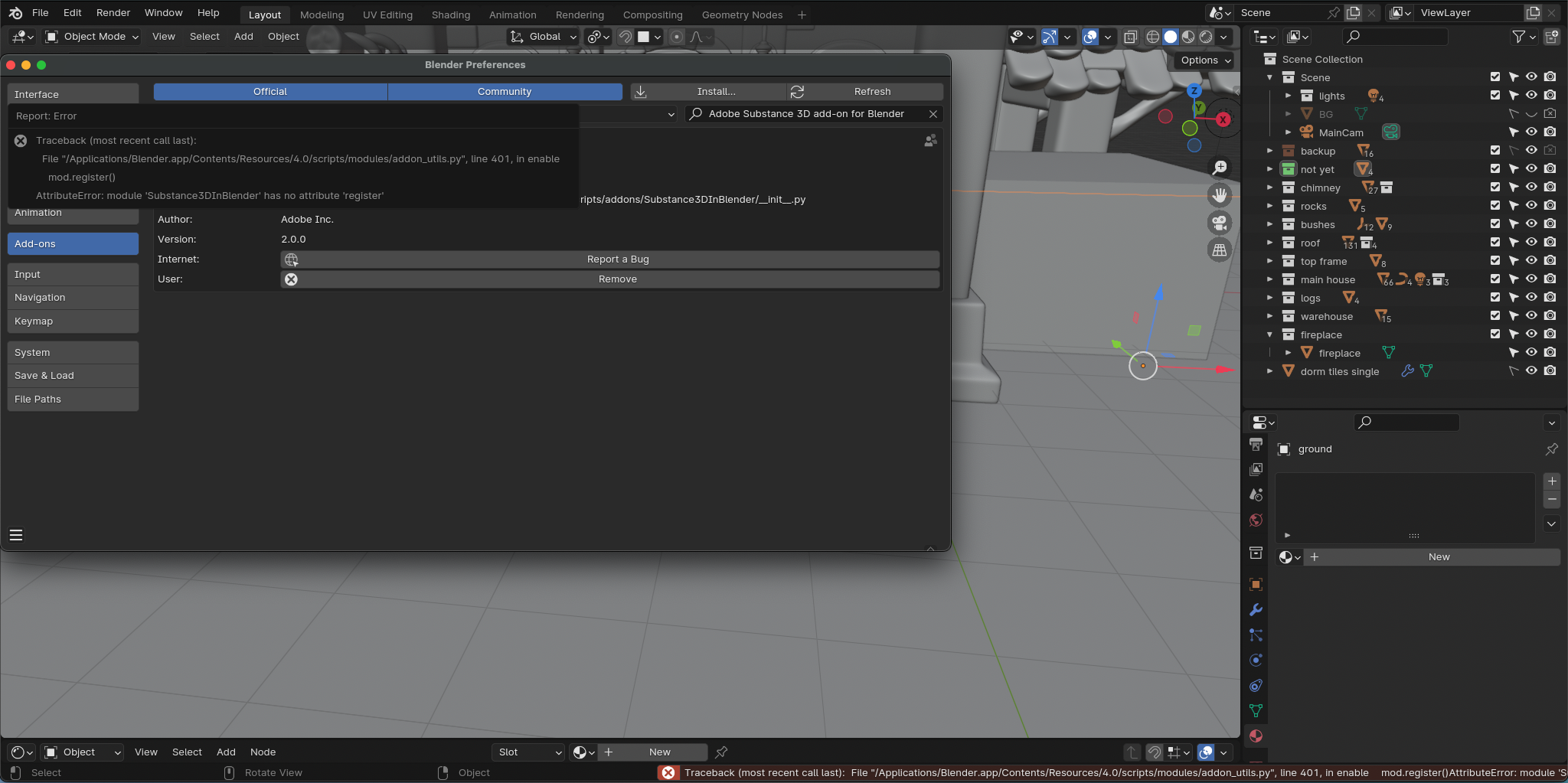Open the Keymap preferences section
Viewport: 1568px width, 783px height.
coord(73,321)
